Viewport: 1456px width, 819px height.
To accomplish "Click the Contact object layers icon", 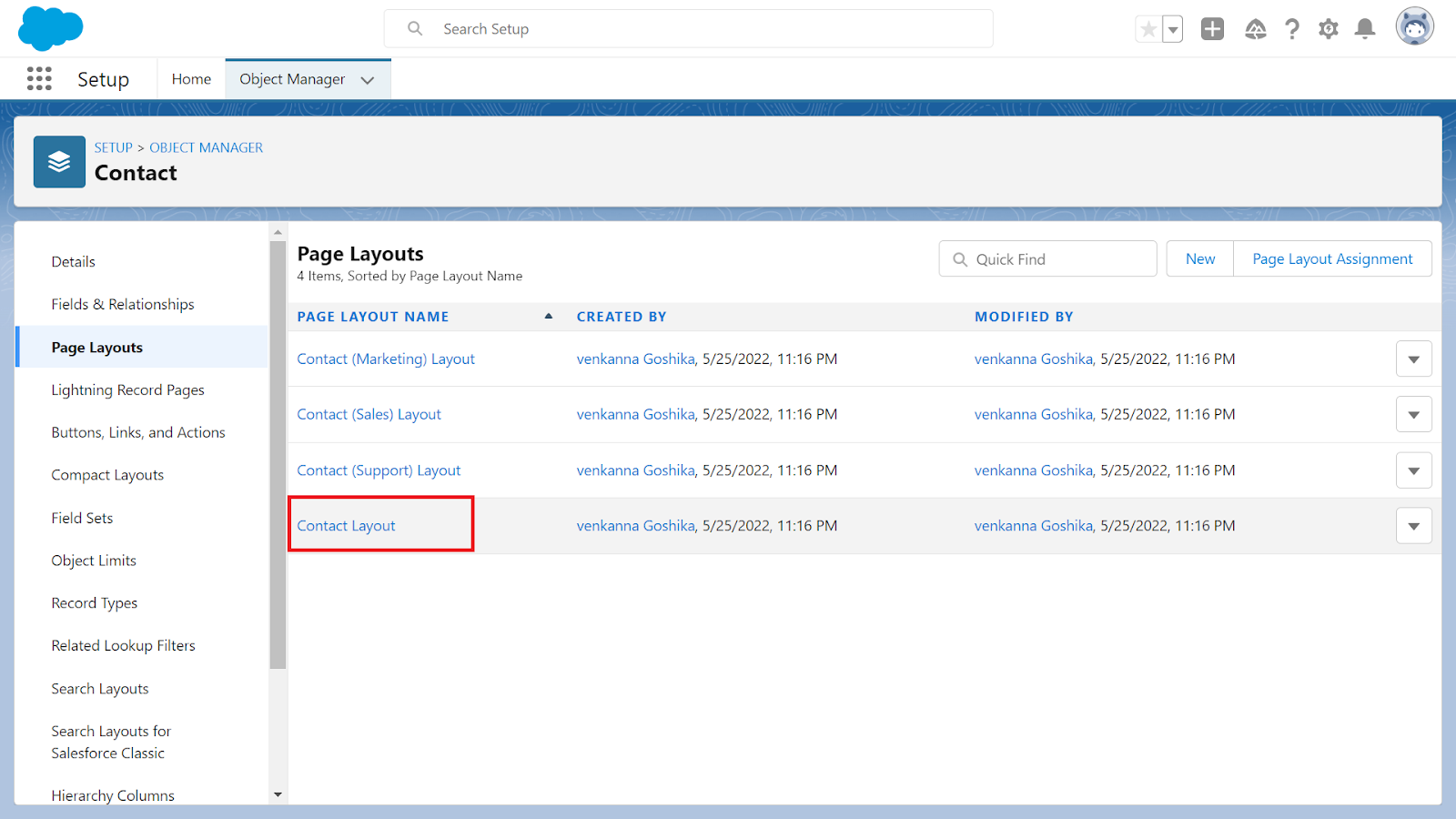I will pos(59,162).
